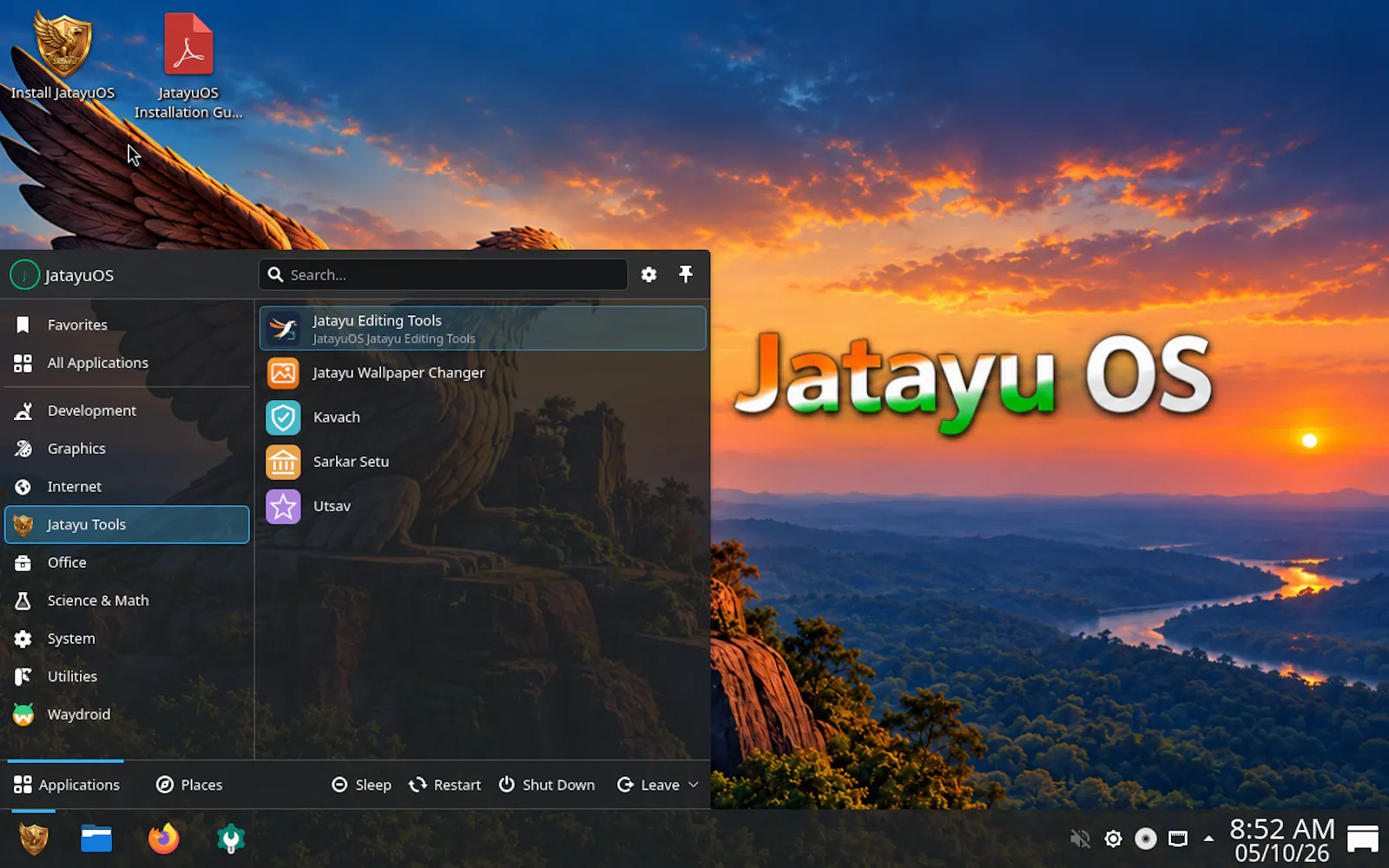The height and width of the screenshot is (868, 1389).
Task: Open the Kavach shield app
Action: tap(483, 418)
